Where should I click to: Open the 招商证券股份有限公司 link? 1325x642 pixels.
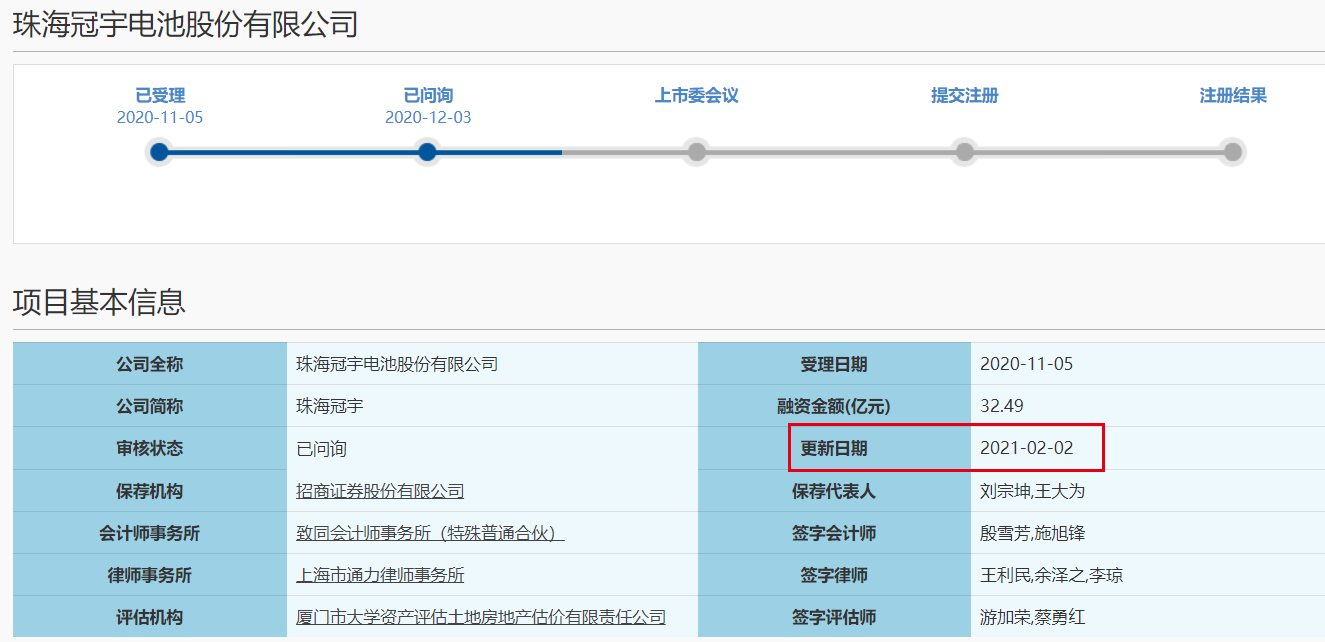coord(380,491)
